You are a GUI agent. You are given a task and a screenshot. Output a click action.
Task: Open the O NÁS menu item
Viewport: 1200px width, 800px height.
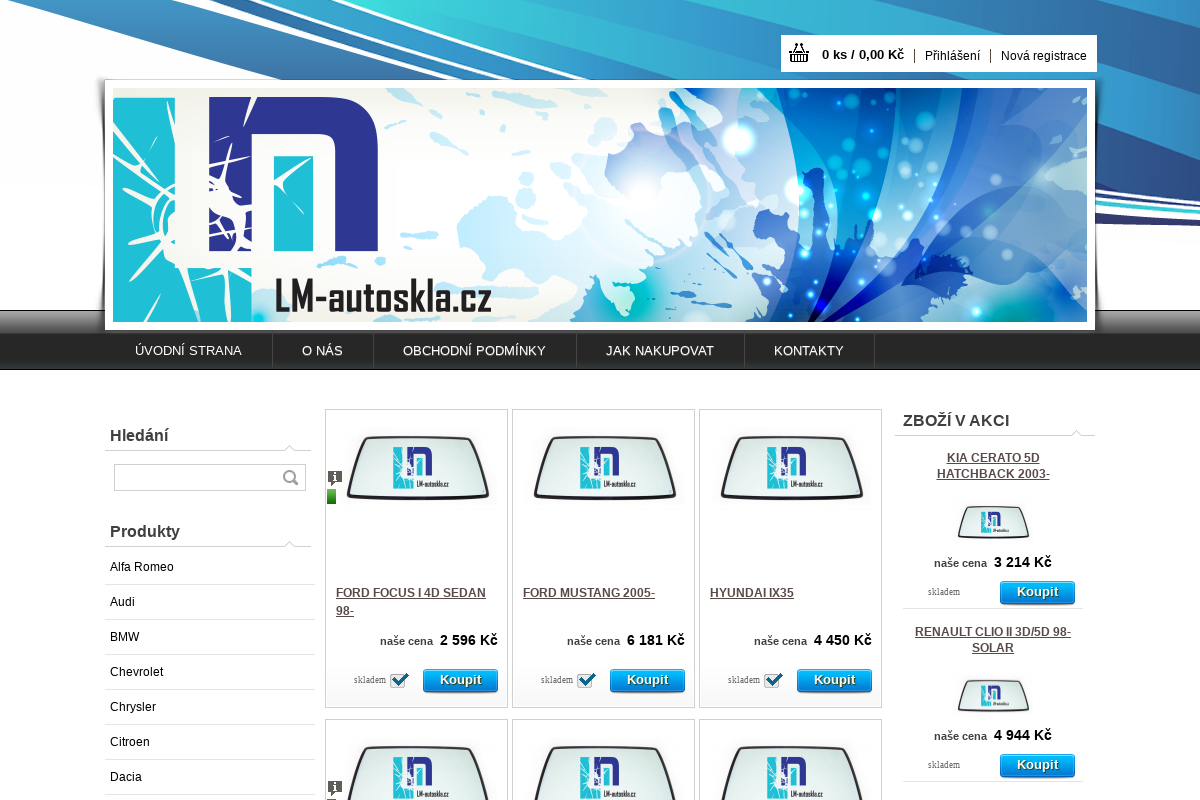(322, 350)
